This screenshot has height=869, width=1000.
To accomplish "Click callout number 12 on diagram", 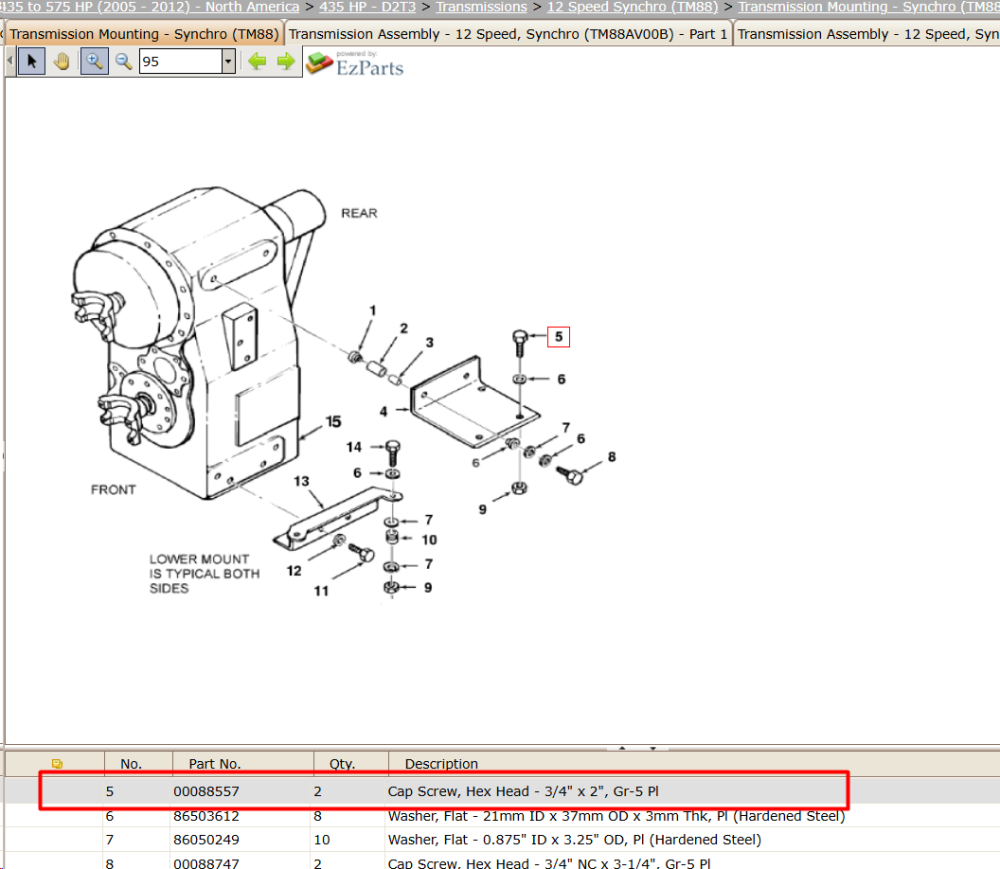I will pyautogui.click(x=293, y=571).
